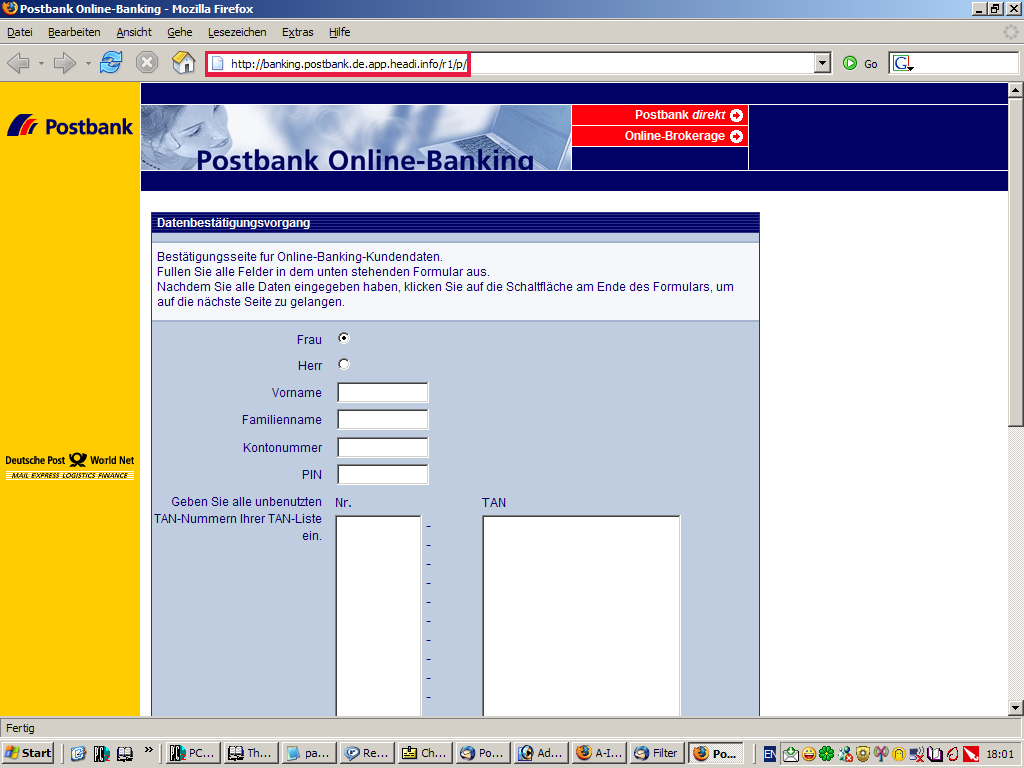Open the Hilfe menu

340,32
